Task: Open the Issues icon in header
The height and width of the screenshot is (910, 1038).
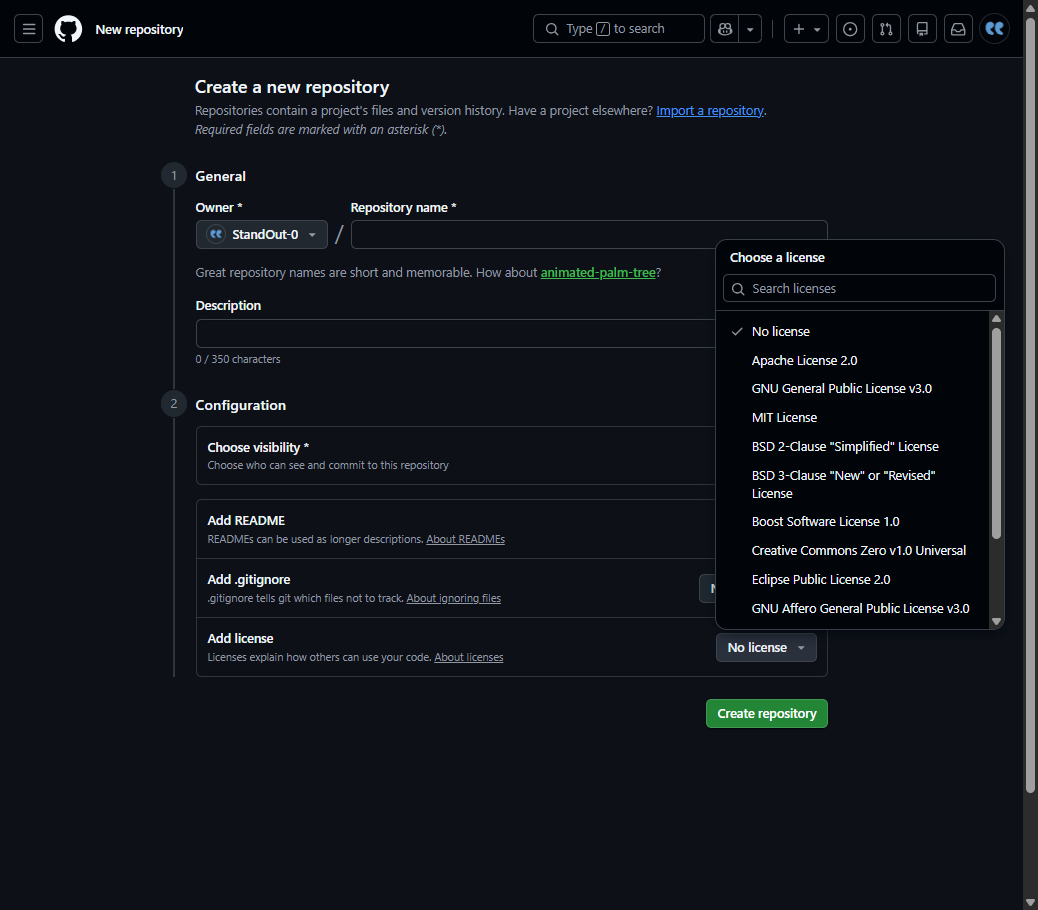Action: [x=851, y=29]
